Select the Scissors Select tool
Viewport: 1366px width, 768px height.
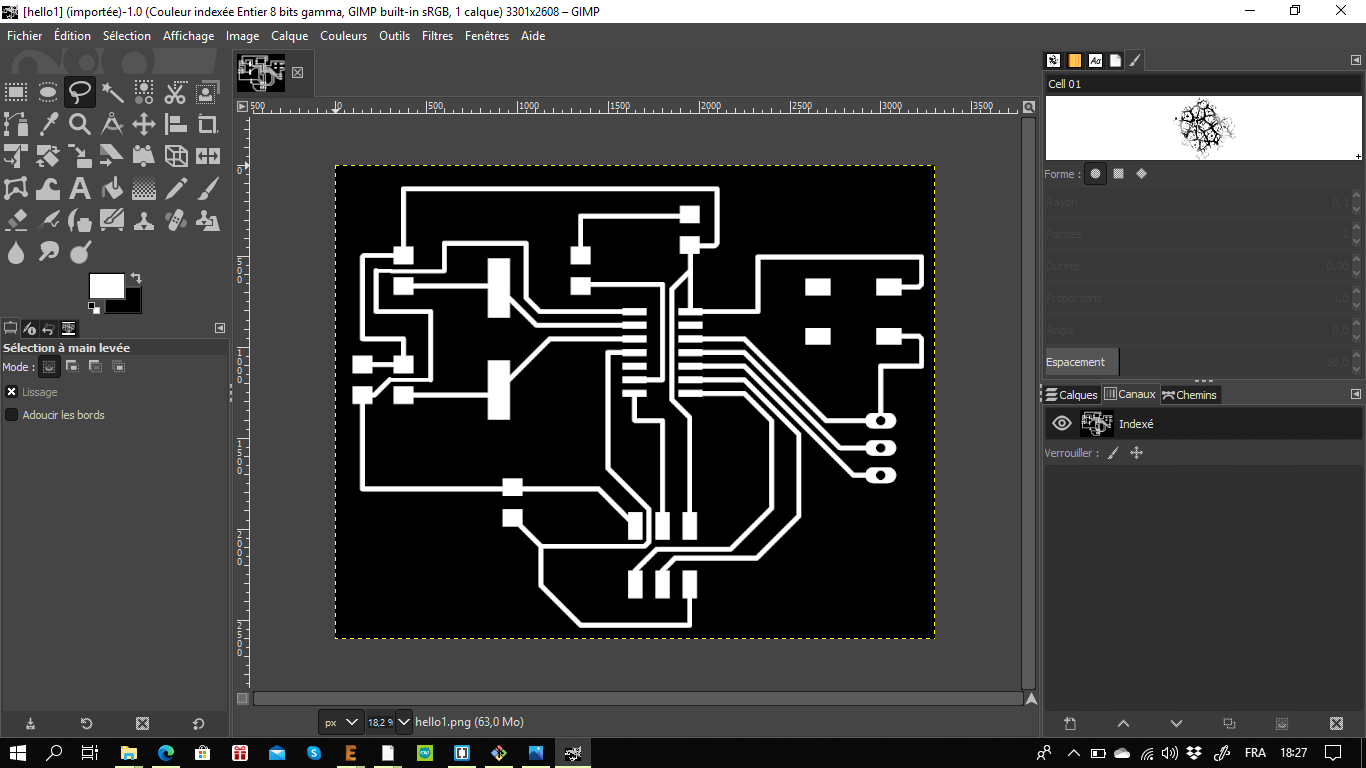pos(176,93)
